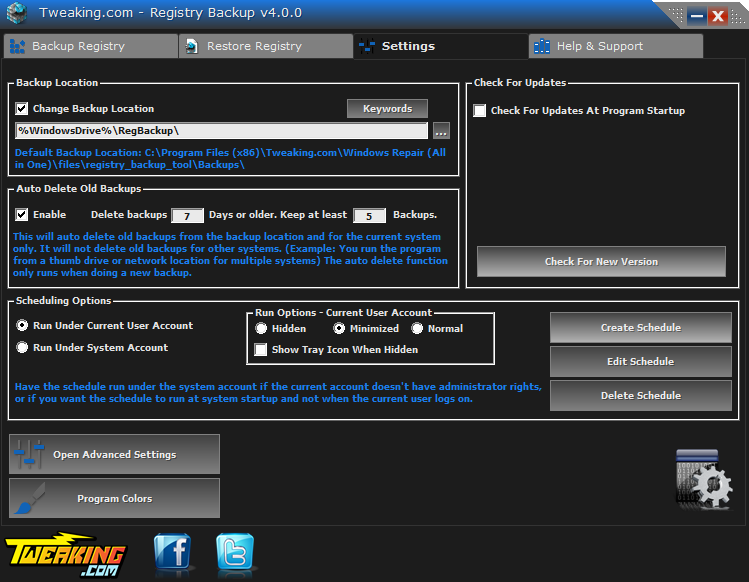
Task: Open Program Colors with brush icon
Action: (x=114, y=498)
